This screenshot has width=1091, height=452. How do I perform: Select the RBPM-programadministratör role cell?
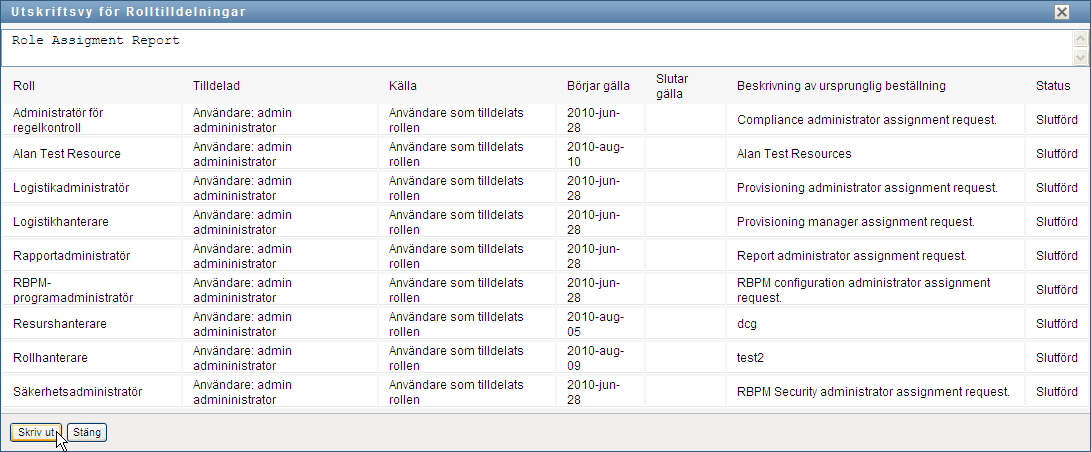pos(91,290)
